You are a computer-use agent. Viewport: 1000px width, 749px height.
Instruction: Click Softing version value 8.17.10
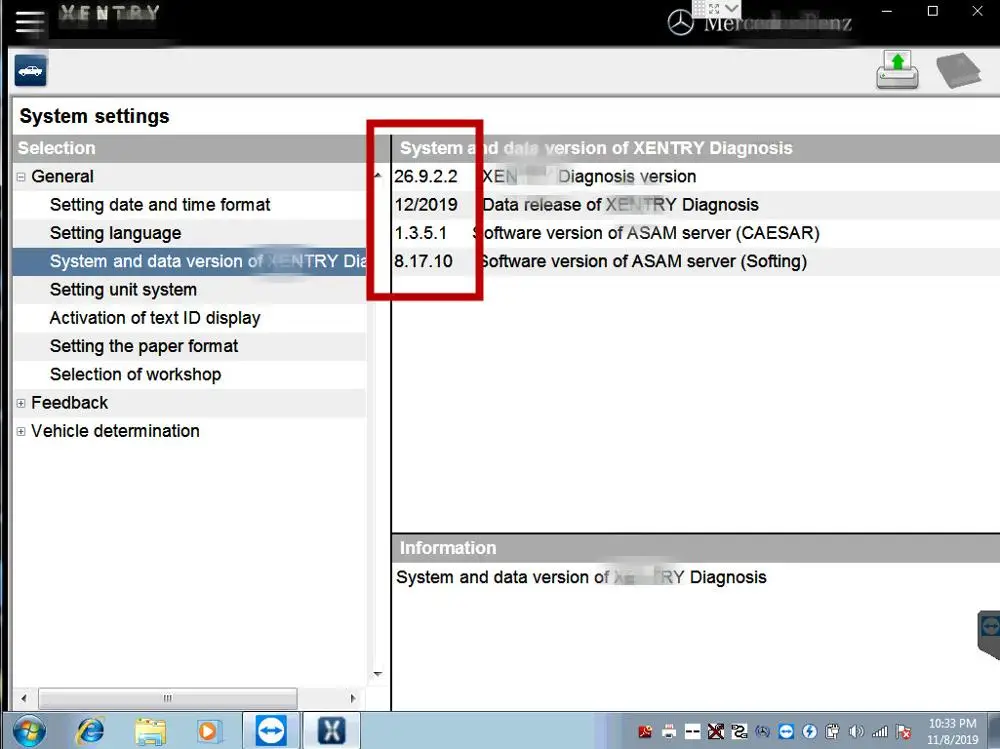tap(423, 261)
